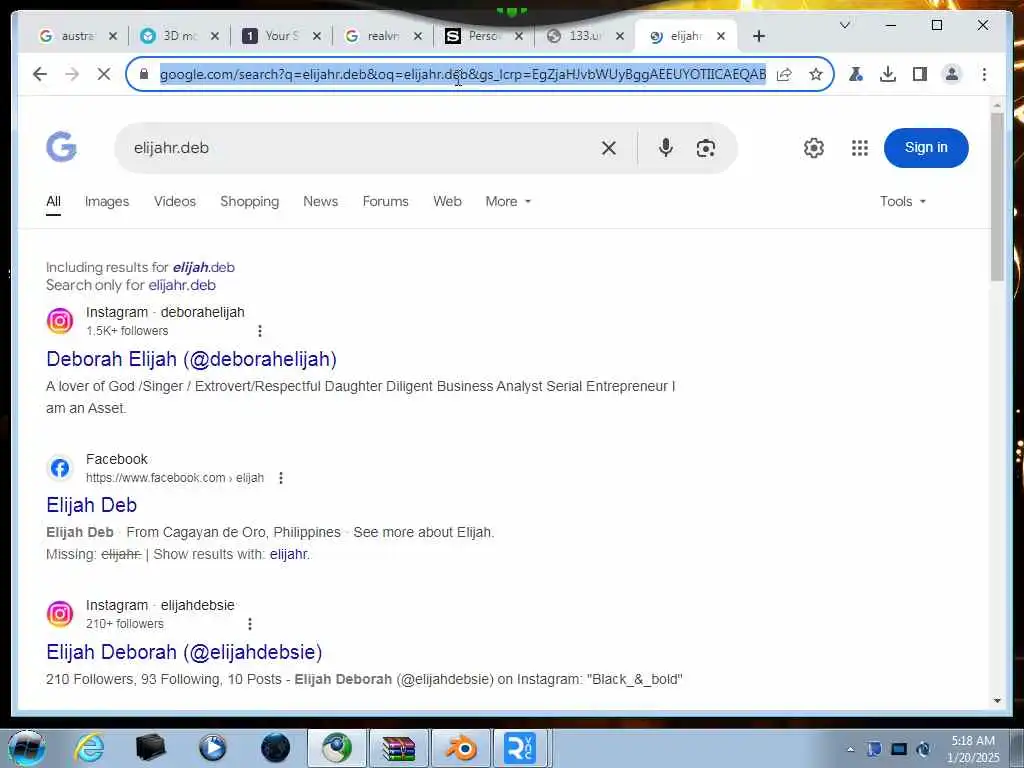Viewport: 1024px width, 768px height.
Task: Switch to the 'Perso' browser tab
Action: [484, 37]
